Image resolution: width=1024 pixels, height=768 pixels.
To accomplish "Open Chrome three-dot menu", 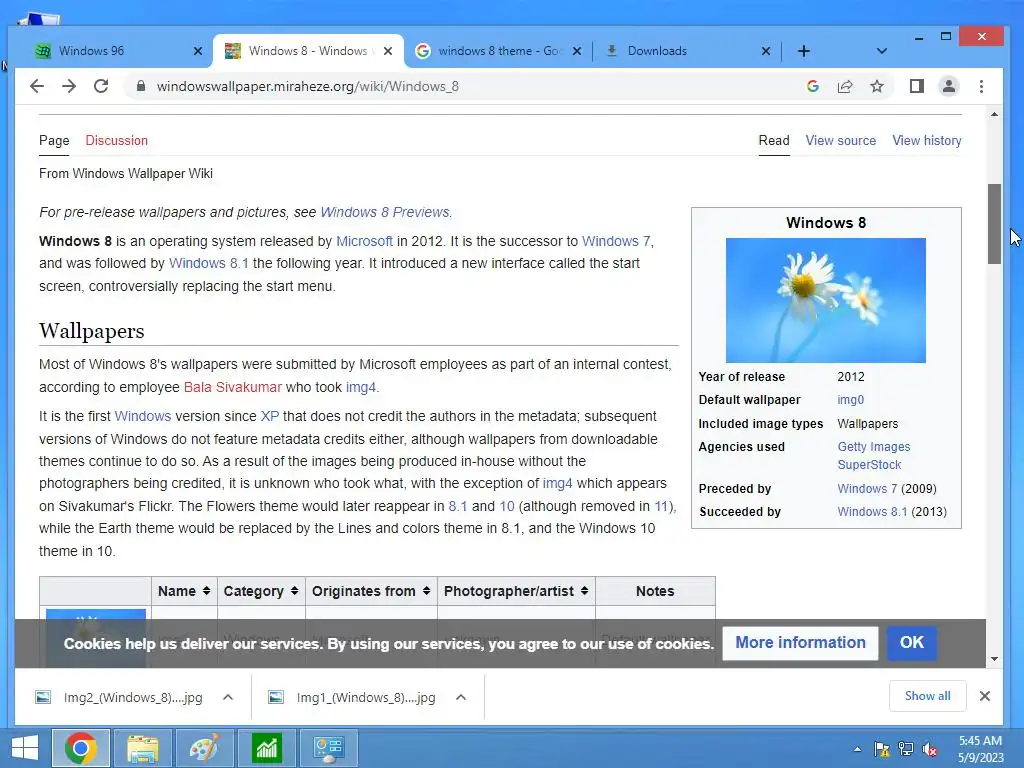I will coord(981,86).
